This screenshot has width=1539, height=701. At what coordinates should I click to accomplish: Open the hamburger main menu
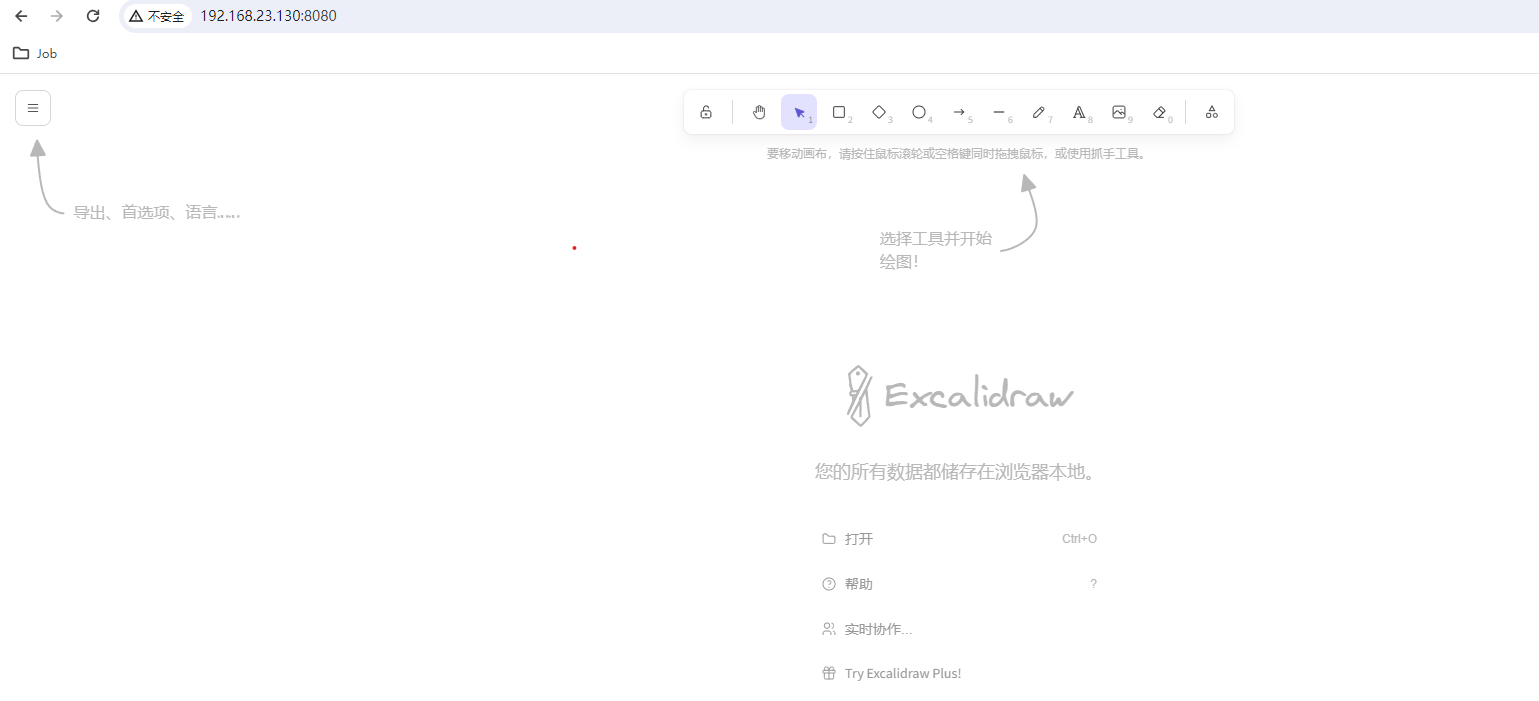coord(32,107)
